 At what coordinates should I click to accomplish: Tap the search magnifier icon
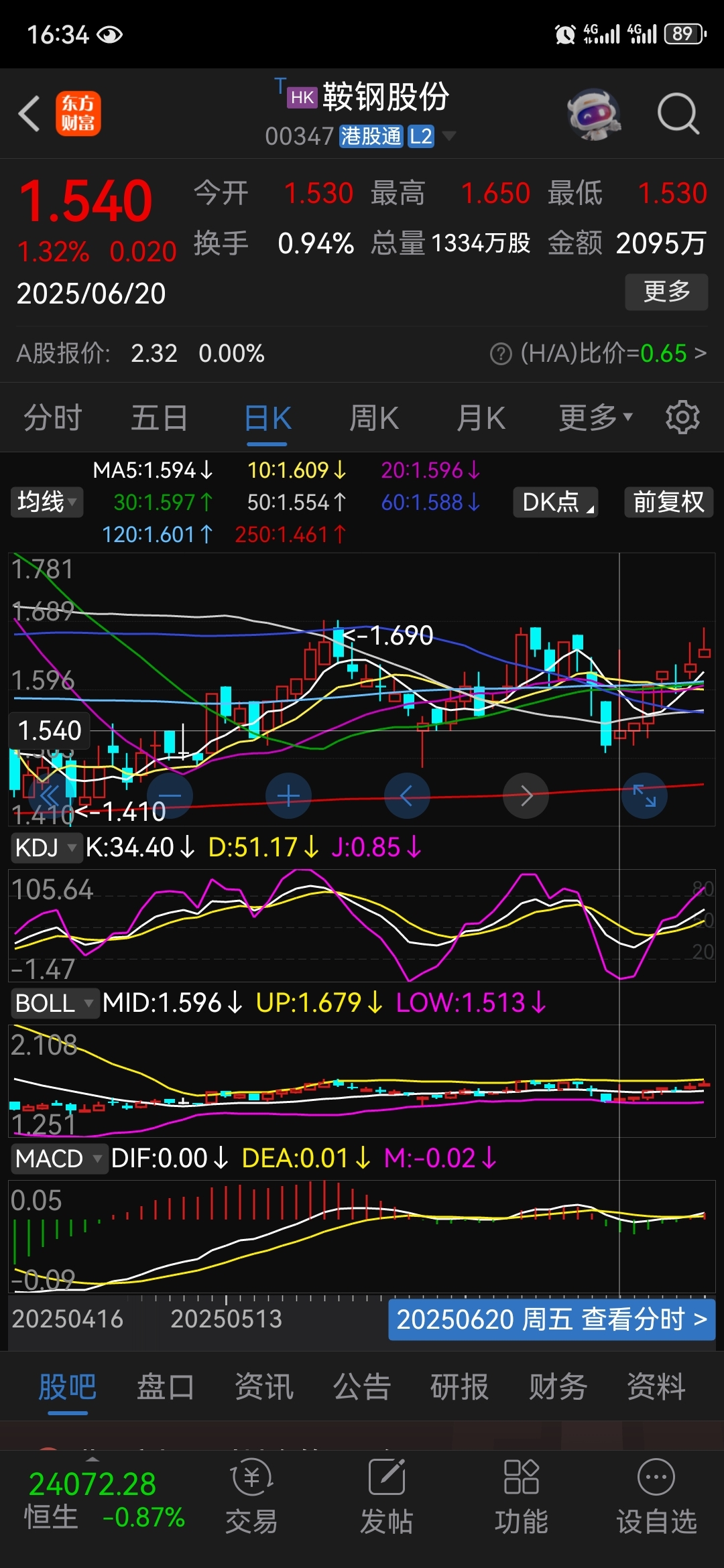tap(678, 114)
